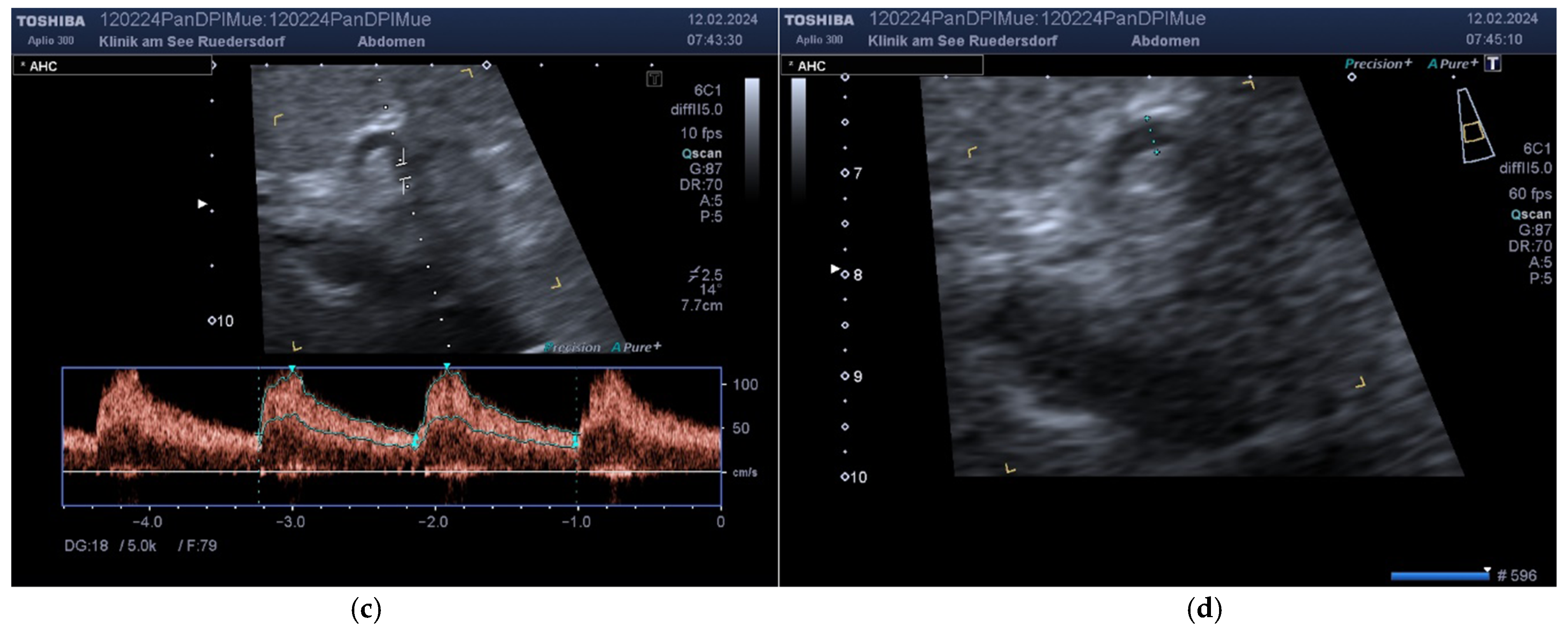Click the APure+ label in right panel
Screen dimensions: 1568x631
1452,64
